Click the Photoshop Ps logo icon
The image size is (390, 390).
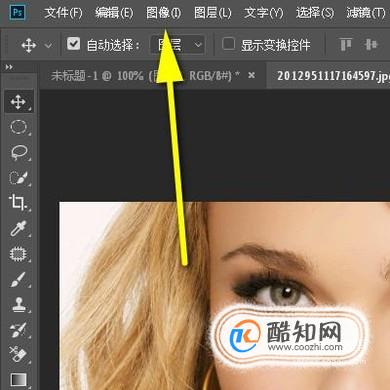[x=17, y=12]
